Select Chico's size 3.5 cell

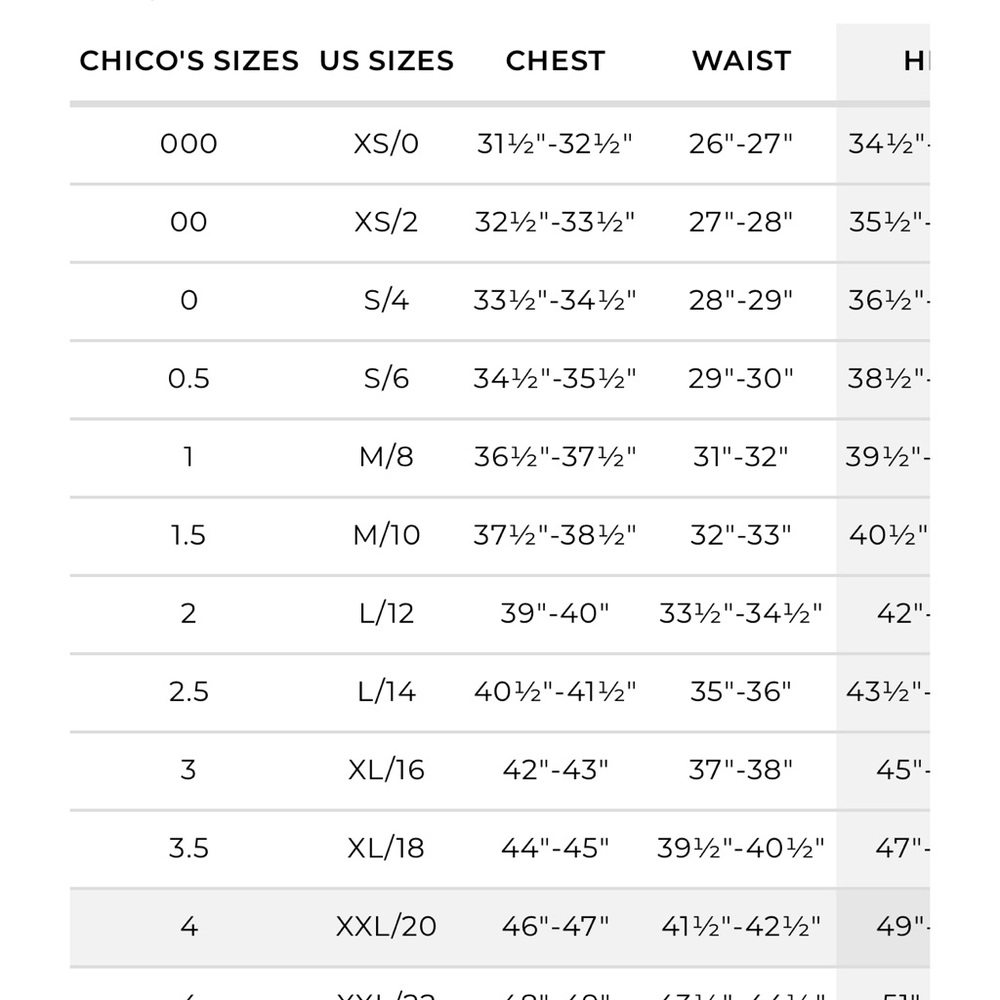(x=189, y=848)
